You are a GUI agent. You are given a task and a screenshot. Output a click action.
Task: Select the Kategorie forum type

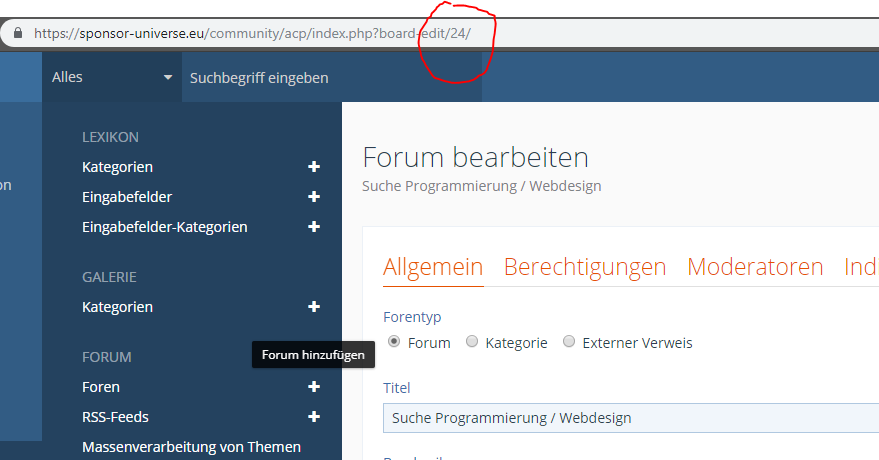(472, 342)
